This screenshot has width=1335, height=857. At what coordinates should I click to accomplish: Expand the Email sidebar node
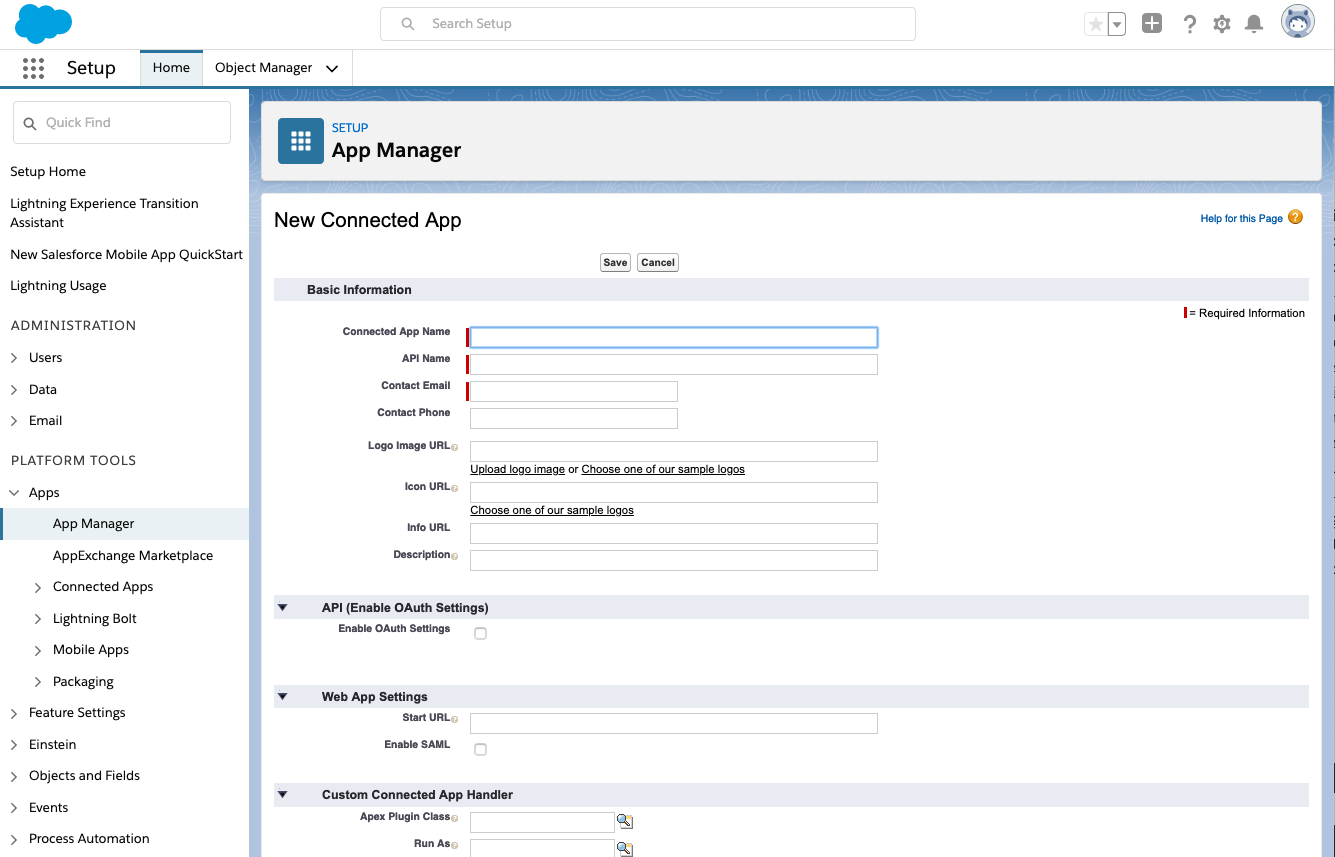(14, 421)
